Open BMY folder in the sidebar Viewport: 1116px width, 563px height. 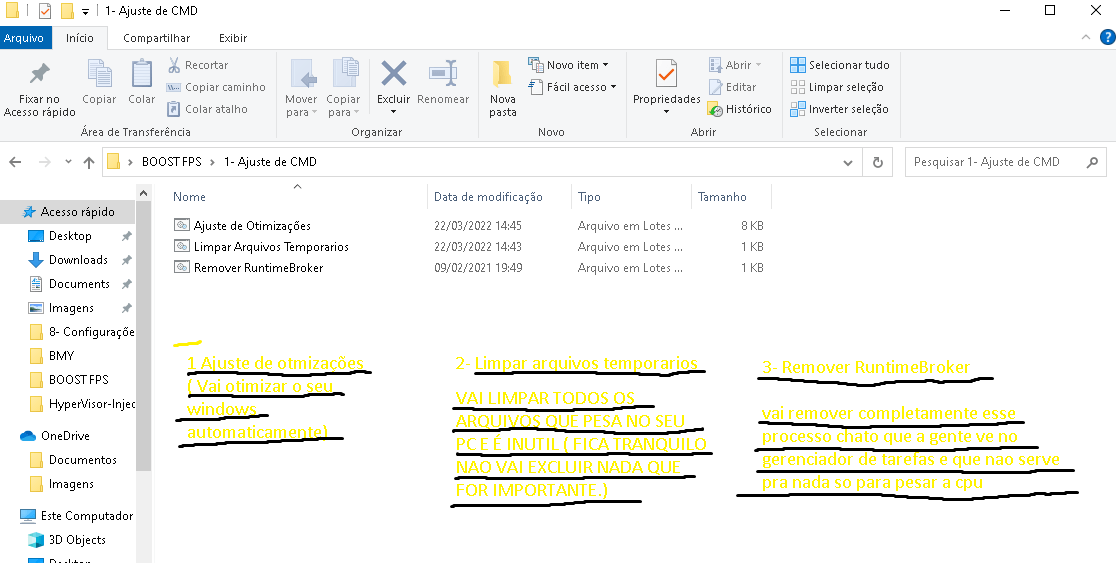[x=61, y=355]
